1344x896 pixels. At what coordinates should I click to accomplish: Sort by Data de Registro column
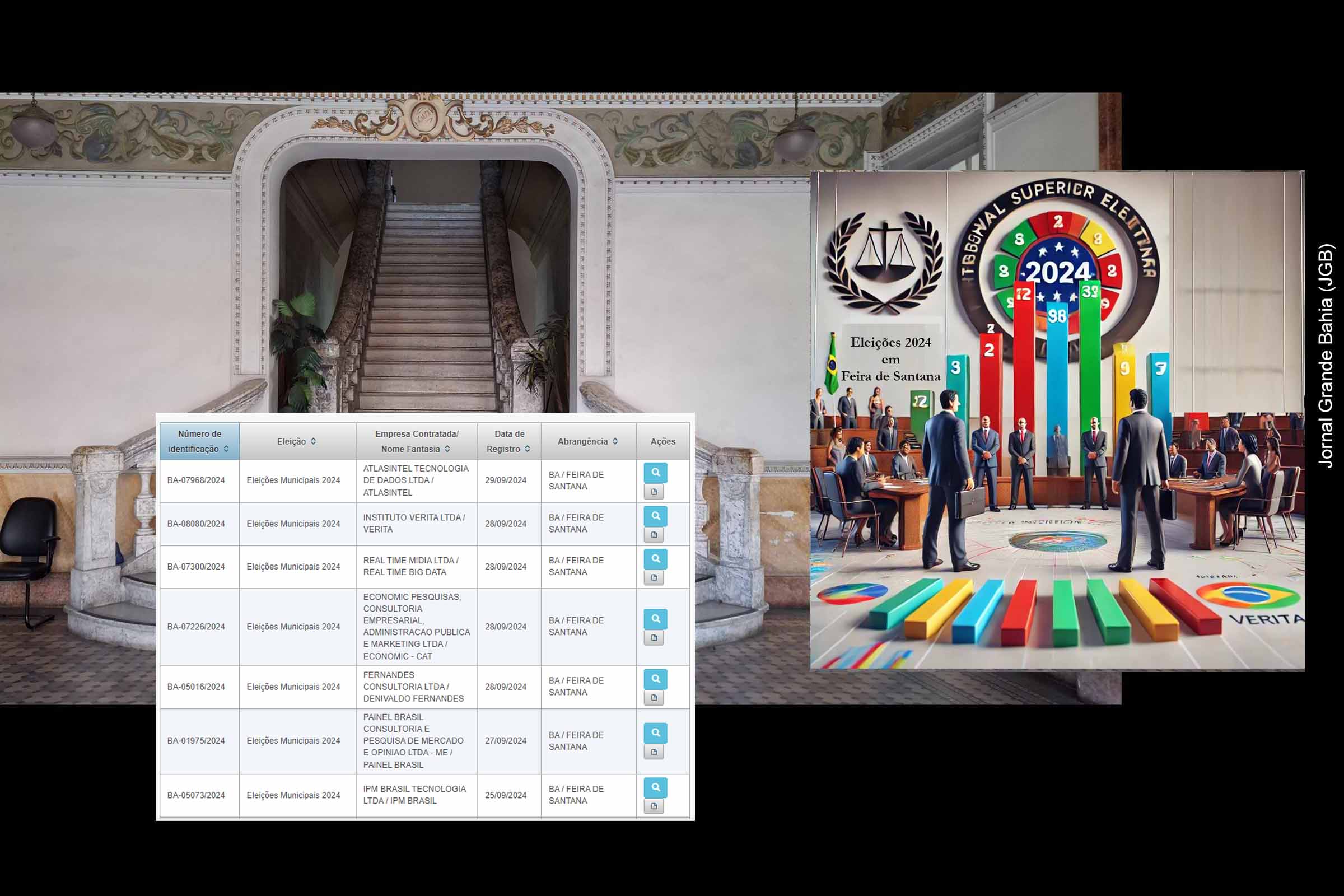click(508, 441)
